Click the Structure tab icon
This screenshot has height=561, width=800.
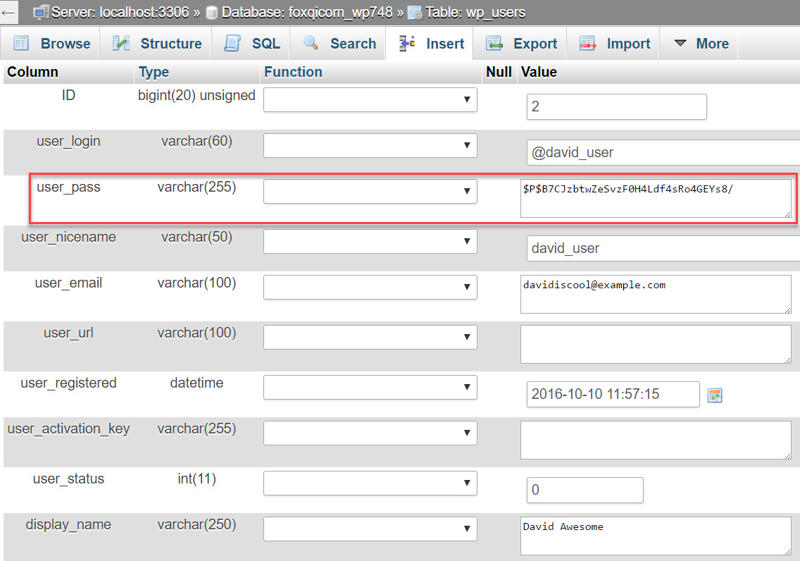pos(121,43)
